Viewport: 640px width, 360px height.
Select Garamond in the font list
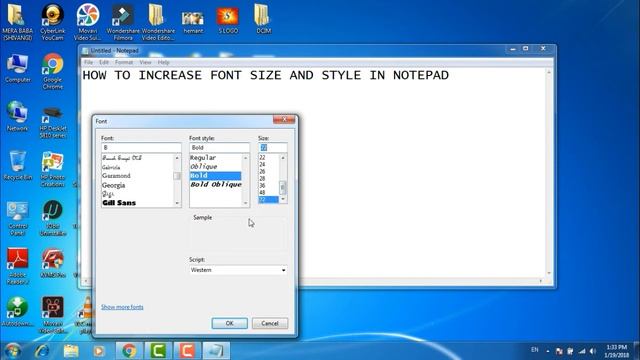116,176
